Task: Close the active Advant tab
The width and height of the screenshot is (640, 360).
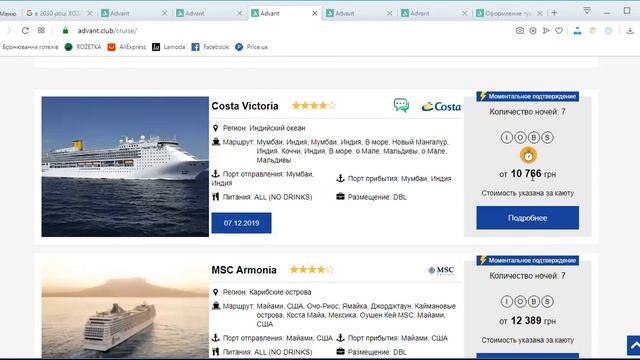Action: tap(315, 13)
